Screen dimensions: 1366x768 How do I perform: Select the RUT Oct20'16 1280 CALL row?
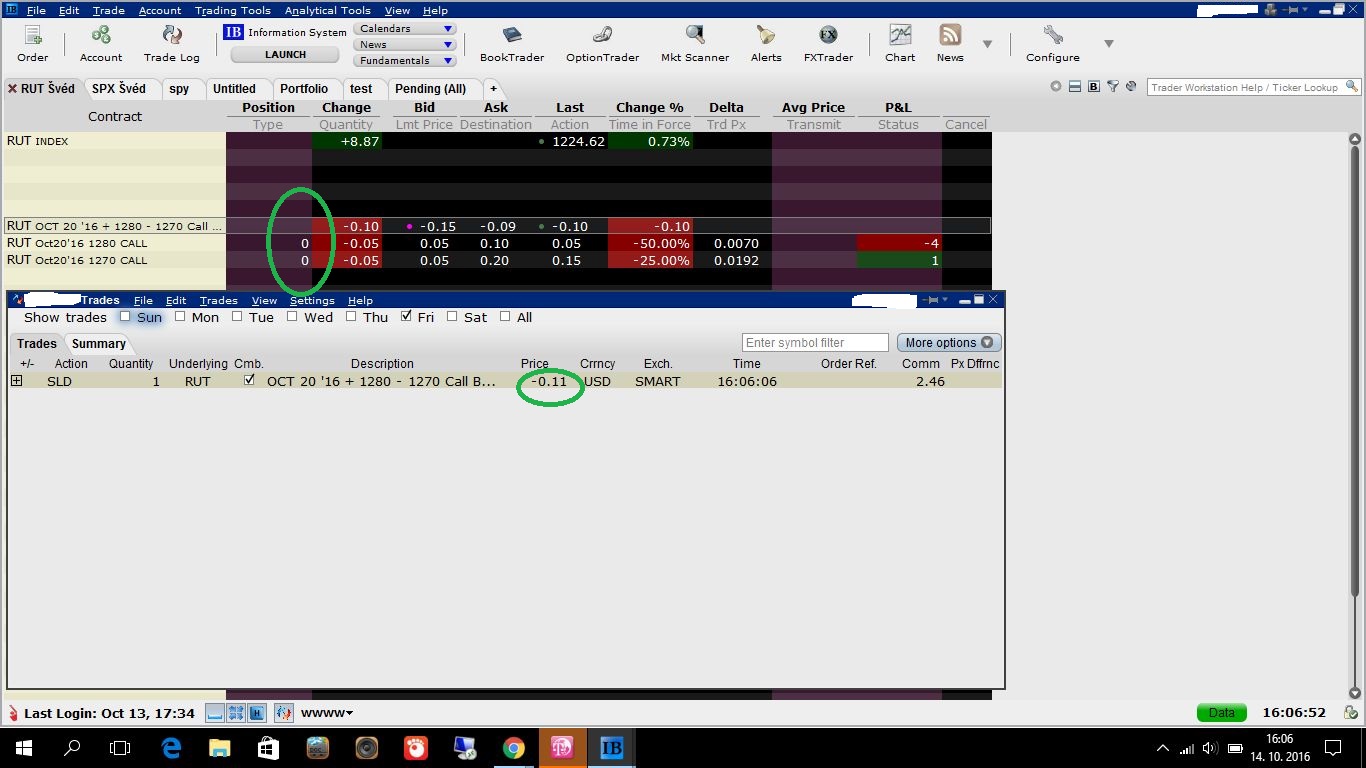pyautogui.click(x=497, y=243)
